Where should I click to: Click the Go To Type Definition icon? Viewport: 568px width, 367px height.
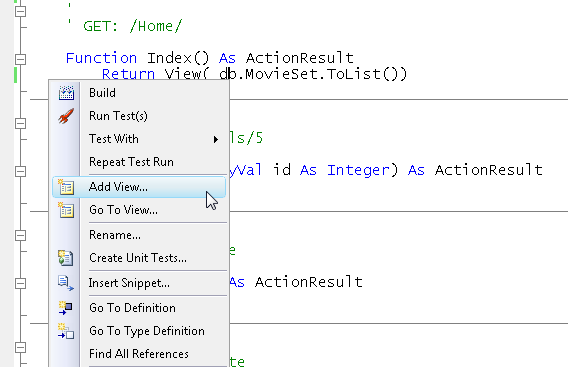(66, 331)
